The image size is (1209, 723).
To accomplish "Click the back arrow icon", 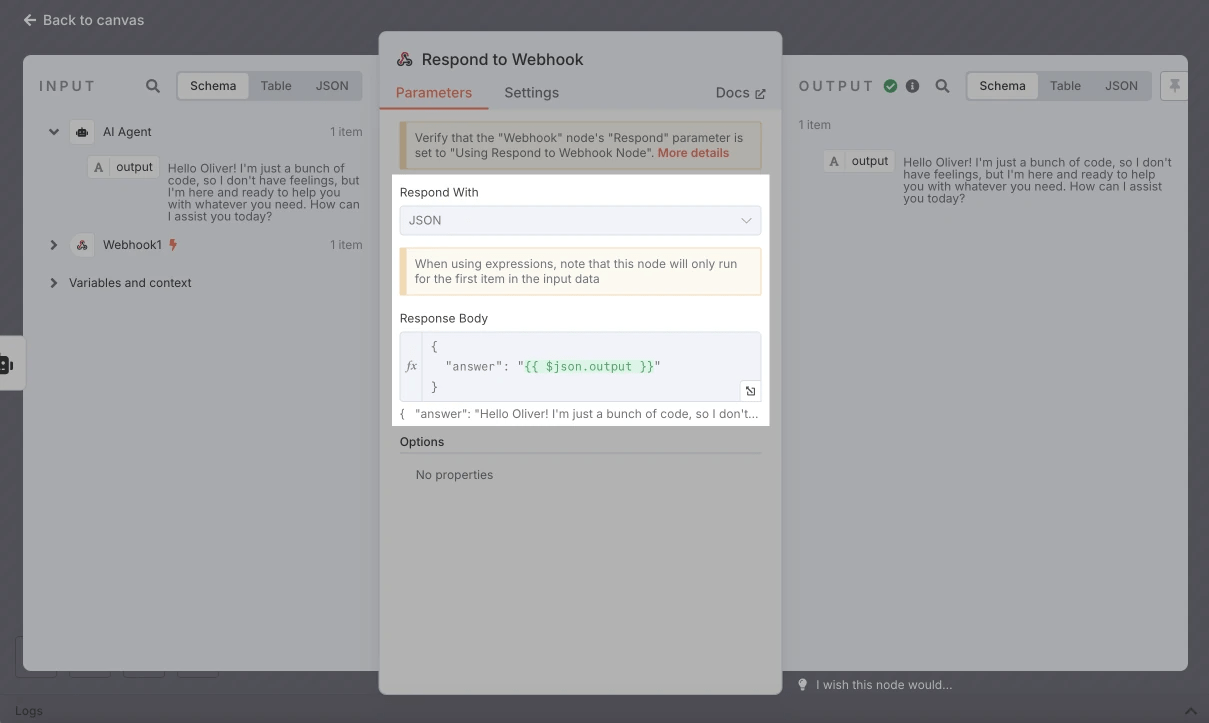I will click(x=30, y=20).
